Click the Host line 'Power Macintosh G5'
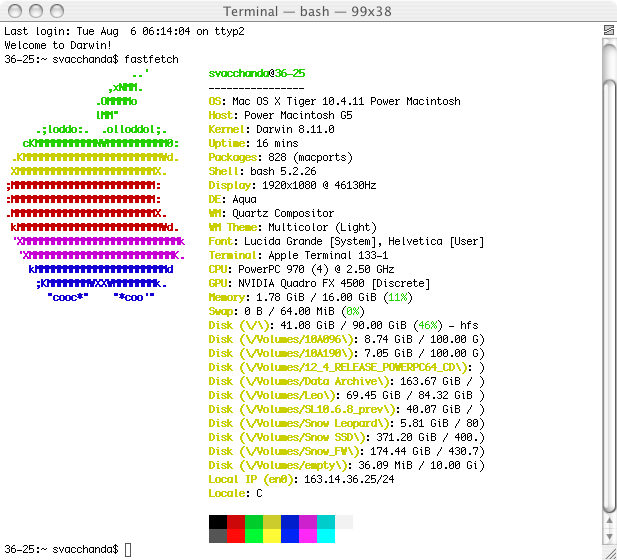The image size is (617, 560). (x=281, y=115)
